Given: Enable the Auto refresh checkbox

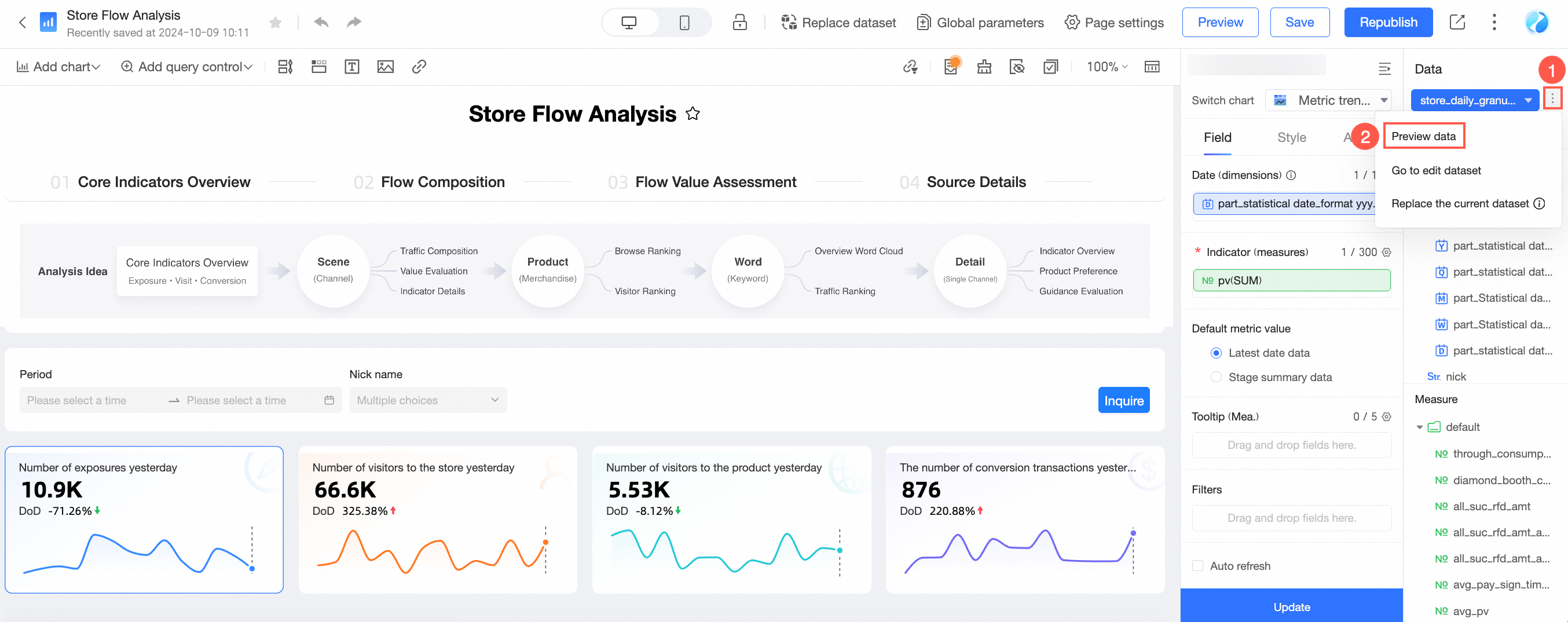Looking at the screenshot, I should pyautogui.click(x=1197, y=565).
